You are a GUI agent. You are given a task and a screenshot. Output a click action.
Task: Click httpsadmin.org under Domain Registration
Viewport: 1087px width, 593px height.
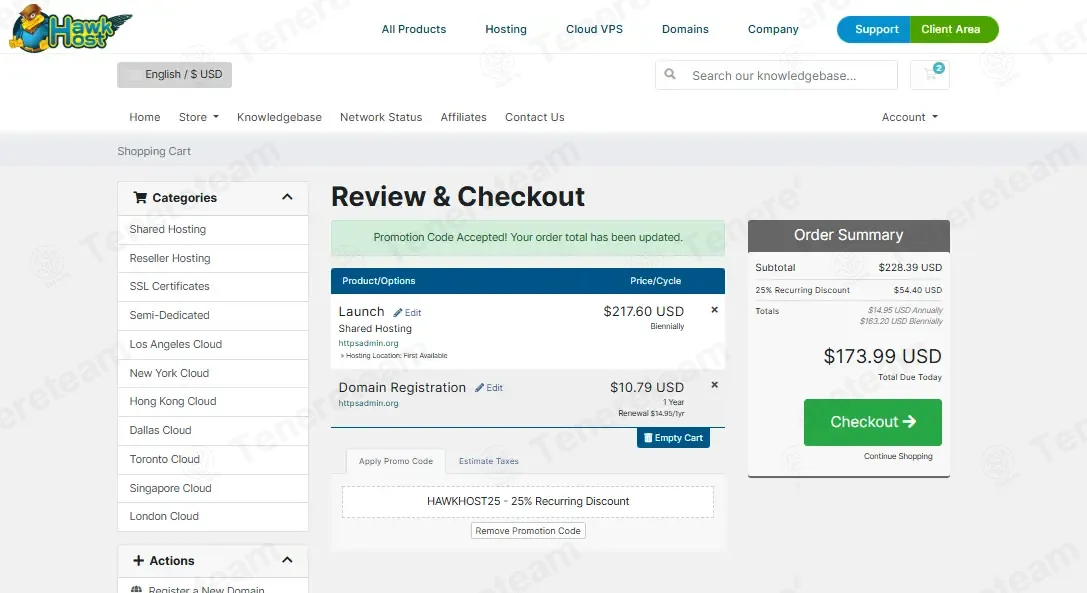(x=368, y=403)
